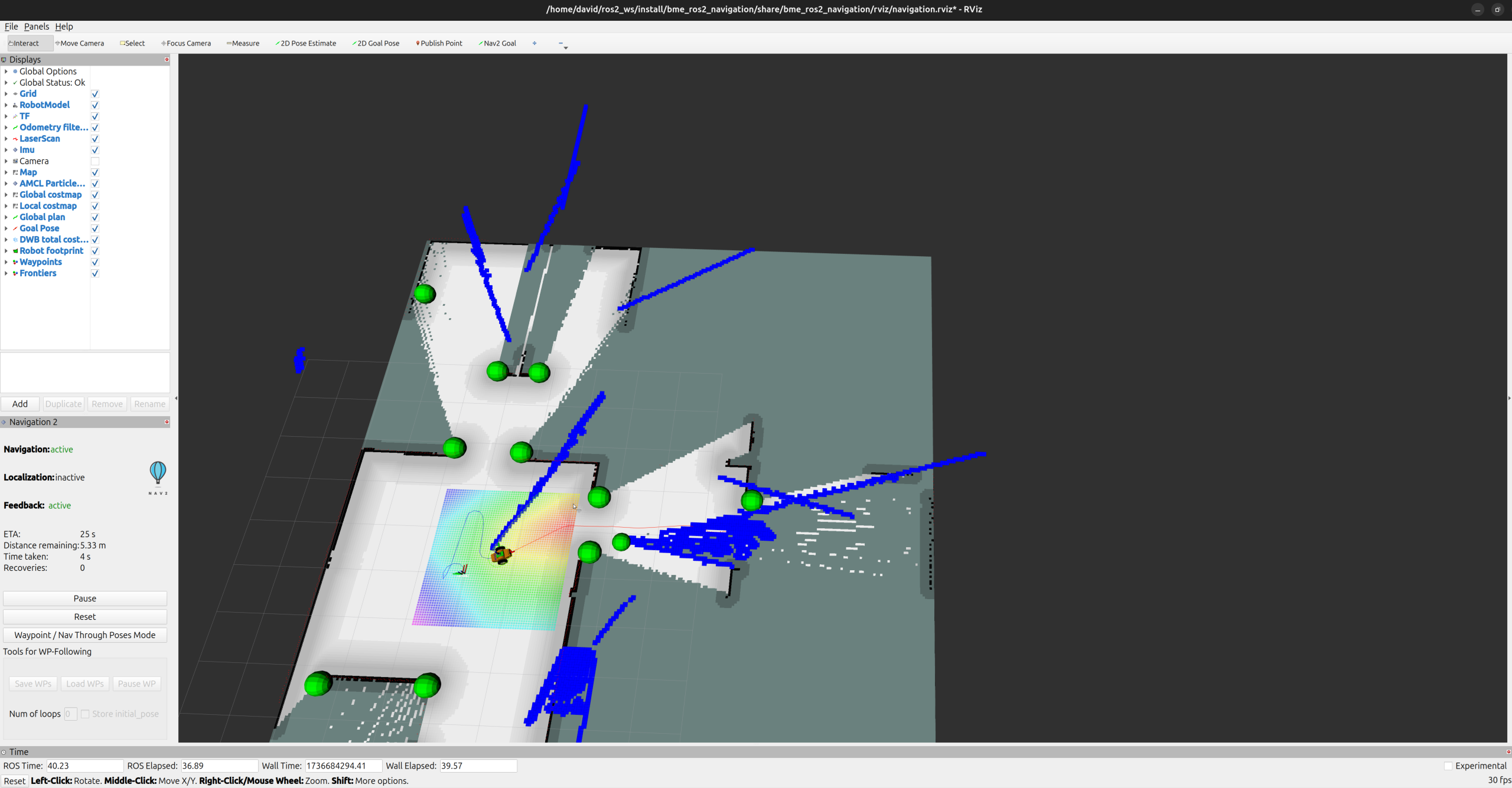Click the plus add-tool icon in toolbar
This screenshot has height=788, width=1512.
click(535, 43)
